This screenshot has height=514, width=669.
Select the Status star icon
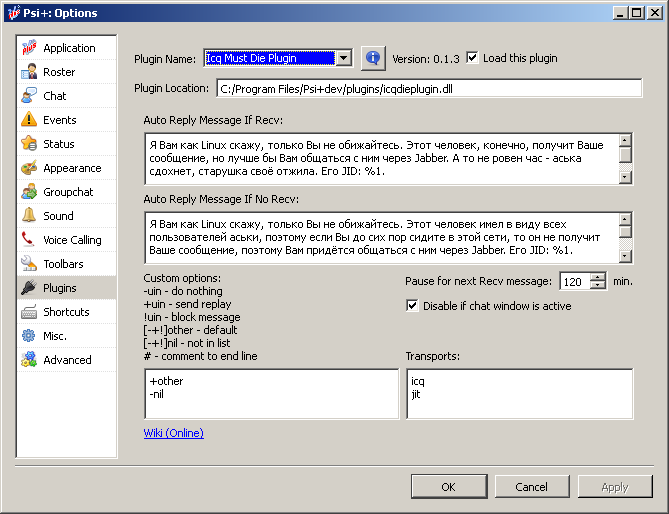pos(29,144)
